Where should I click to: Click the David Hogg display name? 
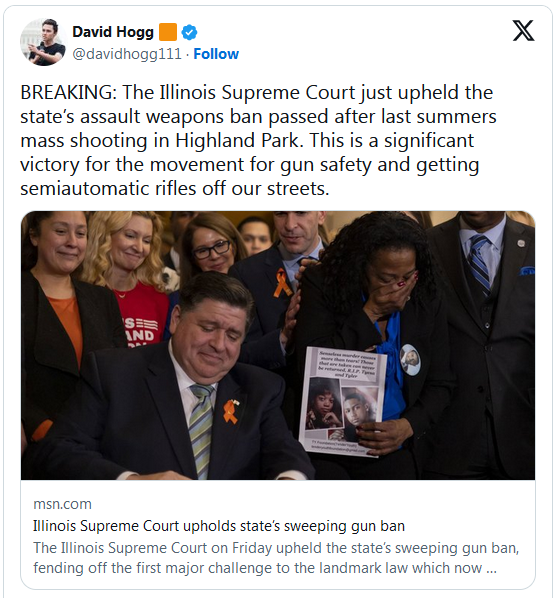click(113, 32)
